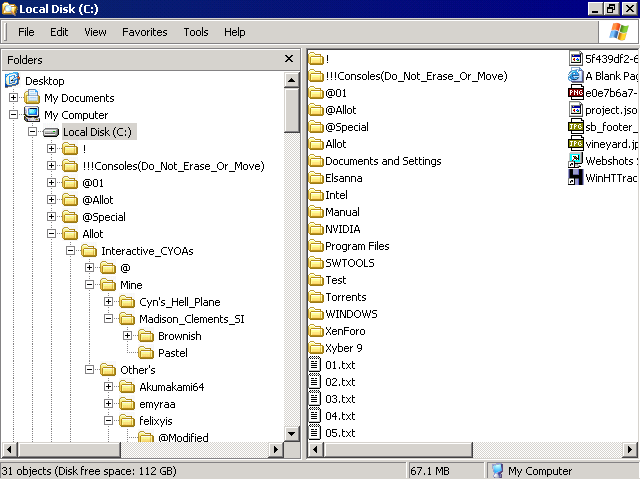Select the @Modified folder in tree
Screen dimensions: 640x480
coord(146,438)
